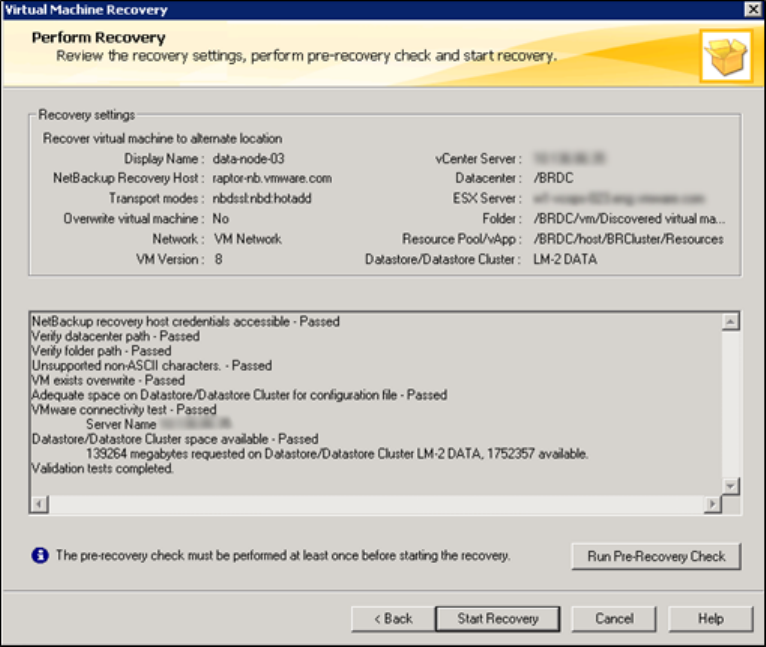Select the transport modes value nbdssl:nbd:hotadd
The width and height of the screenshot is (766, 647).
coord(261,198)
